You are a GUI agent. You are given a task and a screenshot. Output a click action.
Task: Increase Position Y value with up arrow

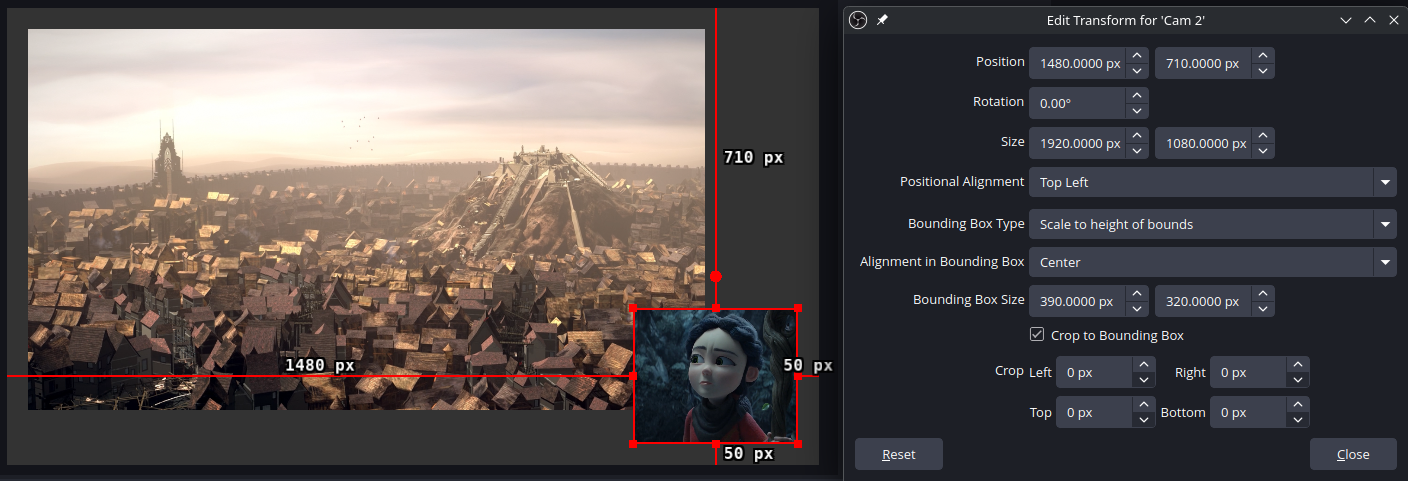(1263, 55)
